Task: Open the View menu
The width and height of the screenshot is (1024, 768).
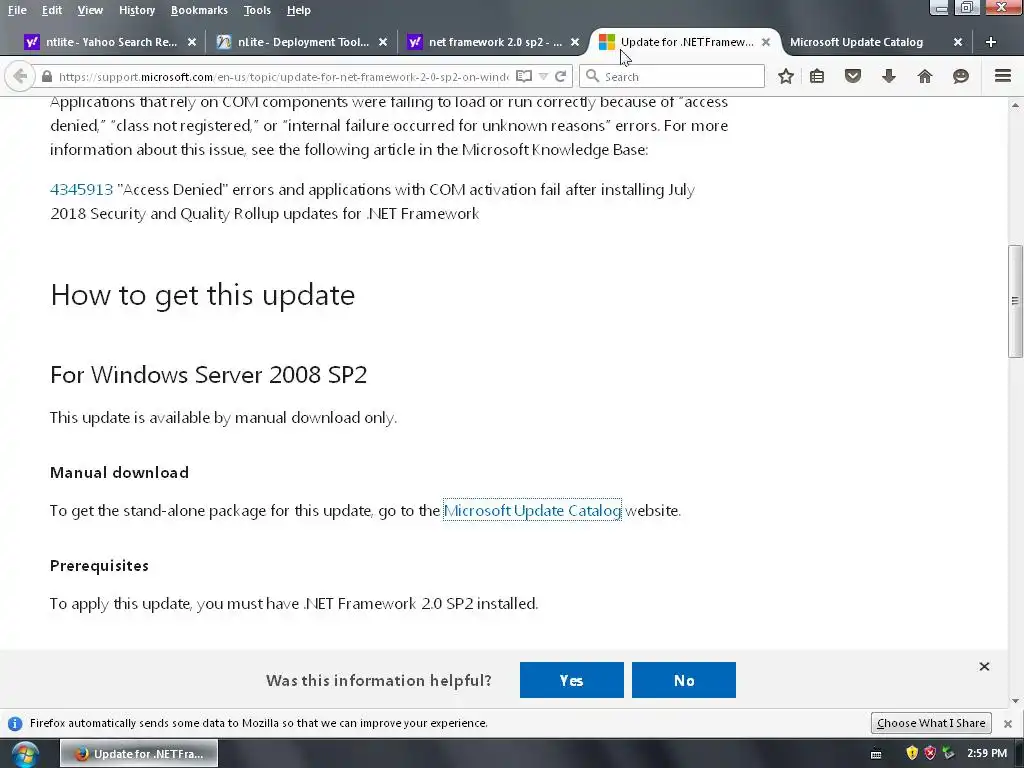Action: point(90,10)
